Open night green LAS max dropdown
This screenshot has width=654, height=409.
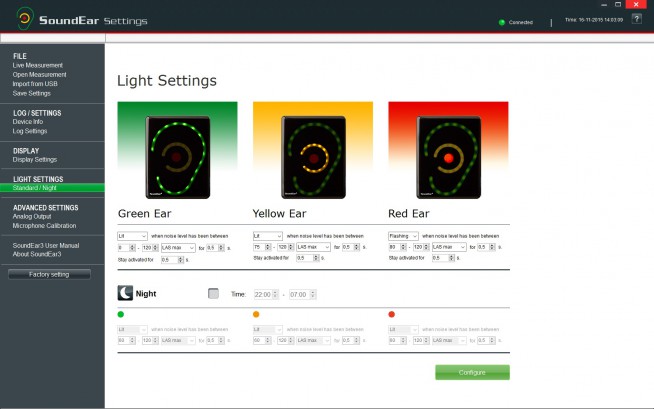tap(179, 341)
